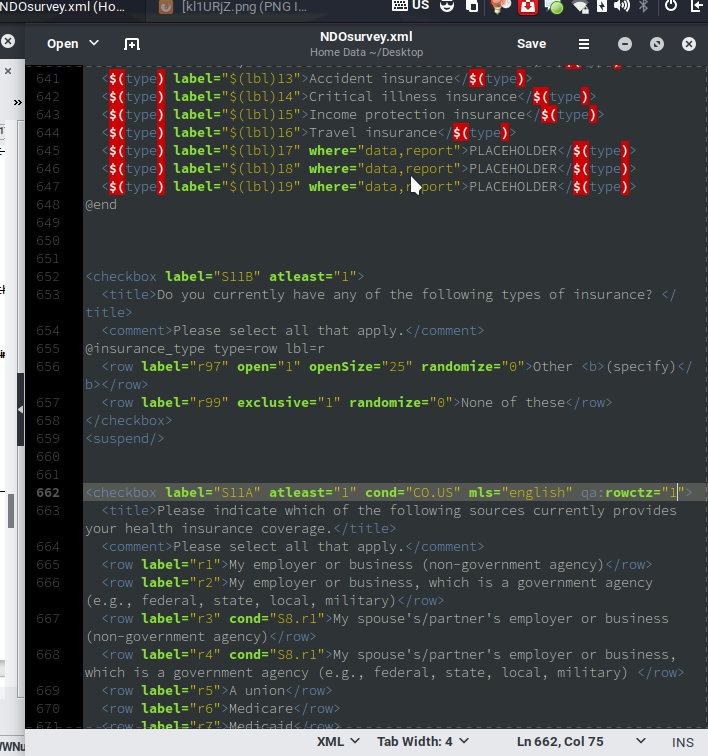Image resolution: width=708 pixels, height=756 pixels.
Task: Click line 654 "Please select all that apply."
Action: [288, 330]
